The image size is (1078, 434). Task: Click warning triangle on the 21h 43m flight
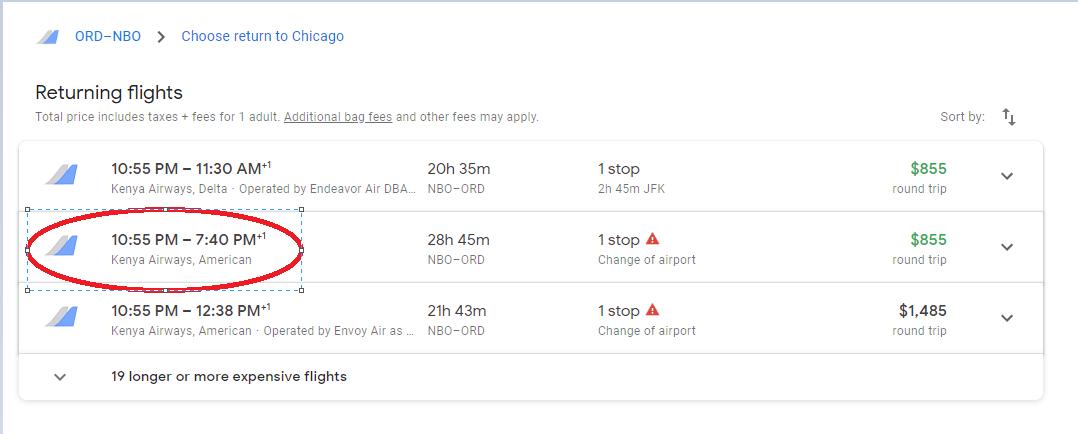[652, 310]
